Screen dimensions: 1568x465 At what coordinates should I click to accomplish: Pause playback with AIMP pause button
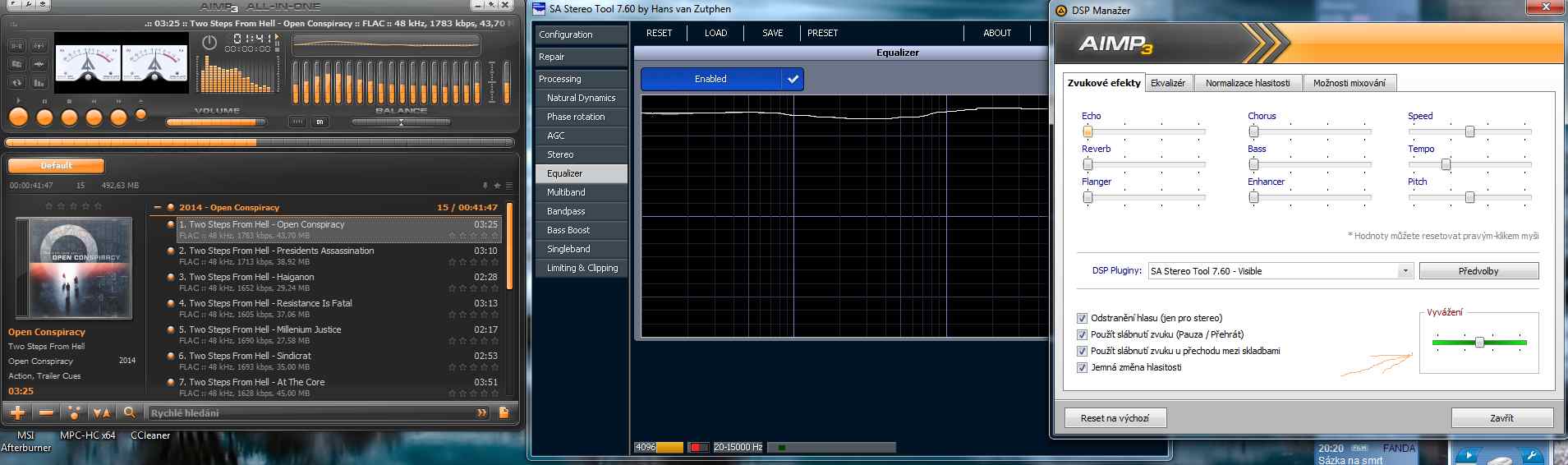(x=44, y=117)
